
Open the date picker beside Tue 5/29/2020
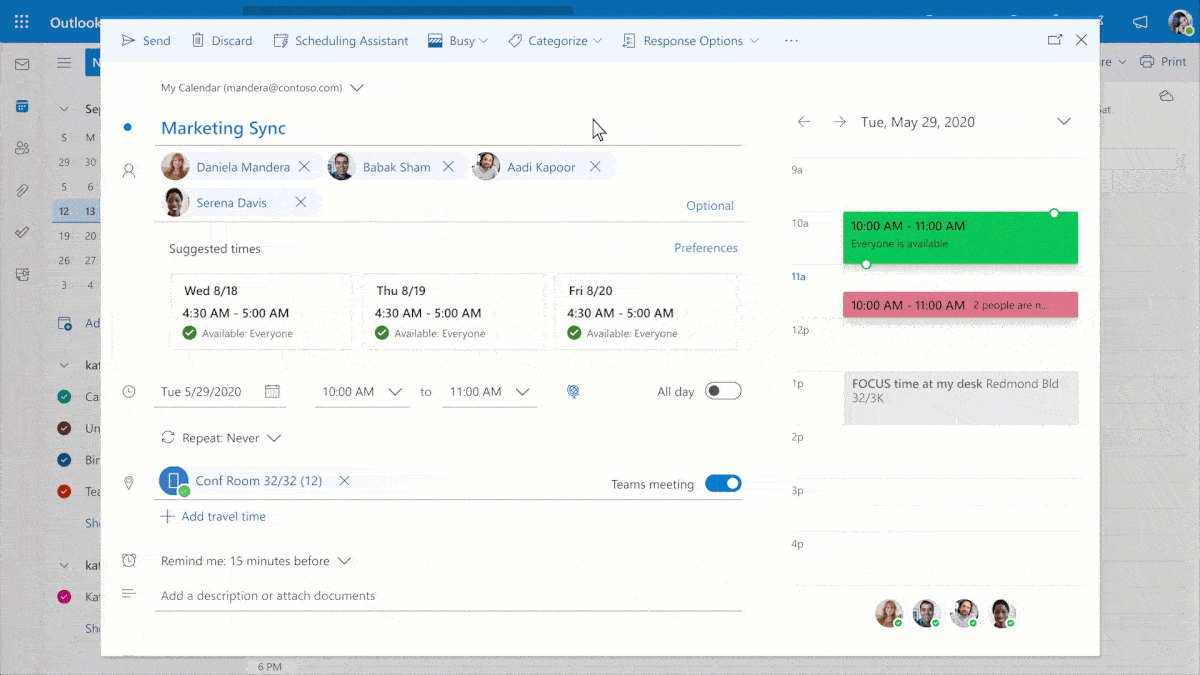coord(273,391)
